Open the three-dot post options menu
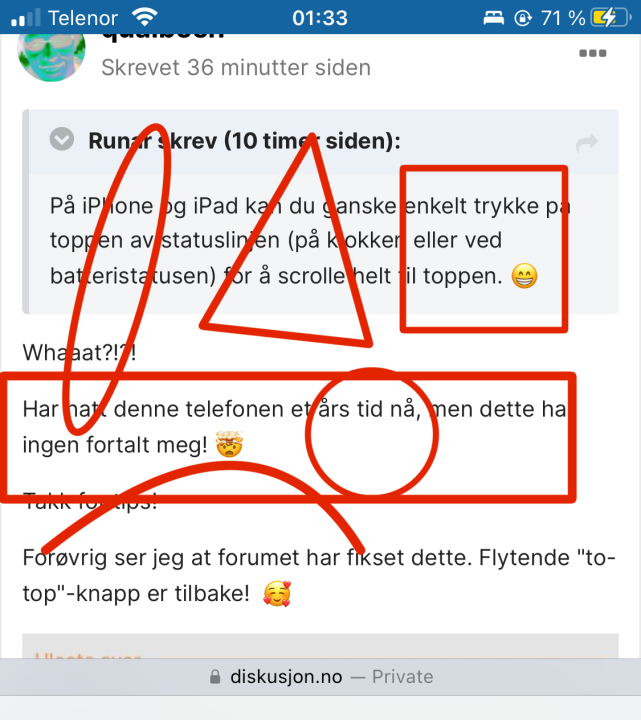The width and height of the screenshot is (641, 720). click(x=592, y=53)
